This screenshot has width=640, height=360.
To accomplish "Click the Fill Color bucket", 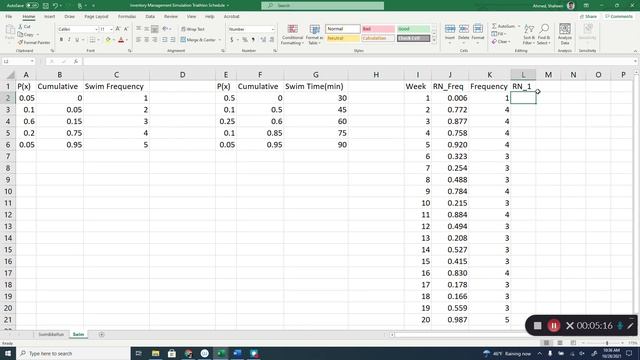I will pos(108,40).
